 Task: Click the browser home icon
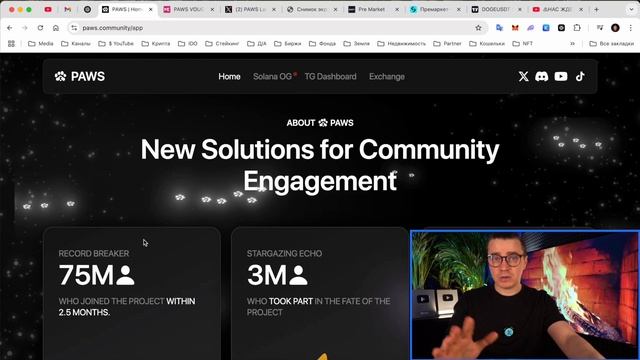click(x=56, y=28)
